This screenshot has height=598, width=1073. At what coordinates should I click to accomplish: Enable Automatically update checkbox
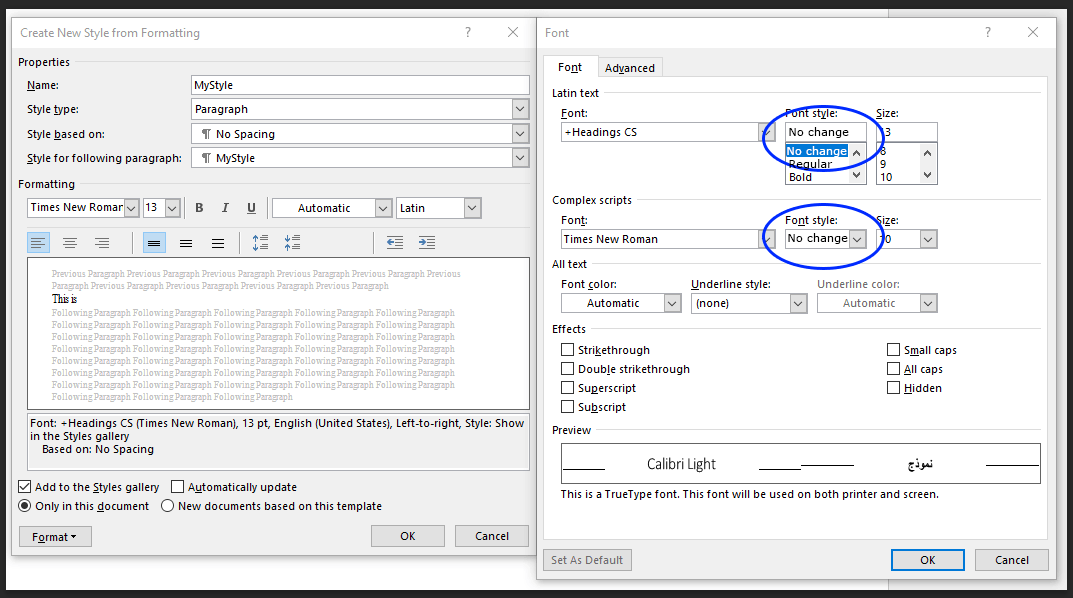point(177,487)
